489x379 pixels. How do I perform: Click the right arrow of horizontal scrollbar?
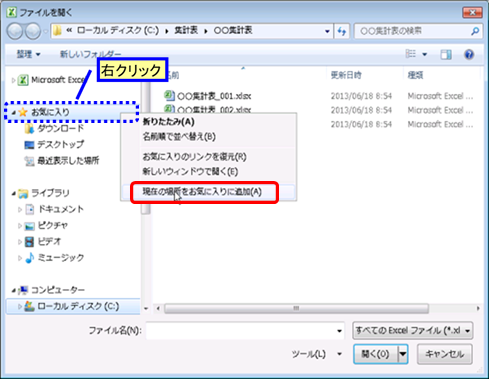point(478,308)
